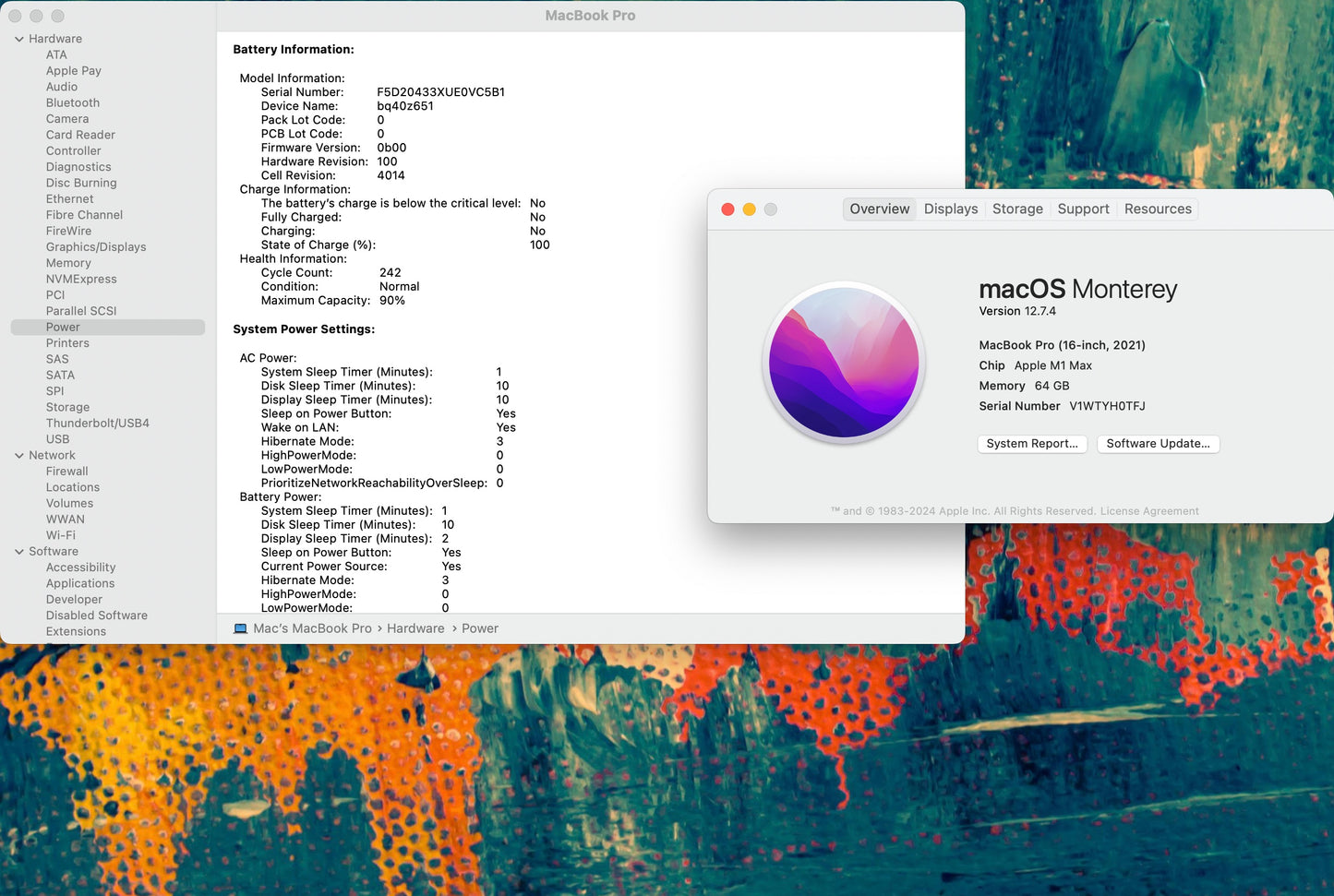The image size is (1334, 896).
Task: Click the System Report... button
Action: click(1032, 444)
